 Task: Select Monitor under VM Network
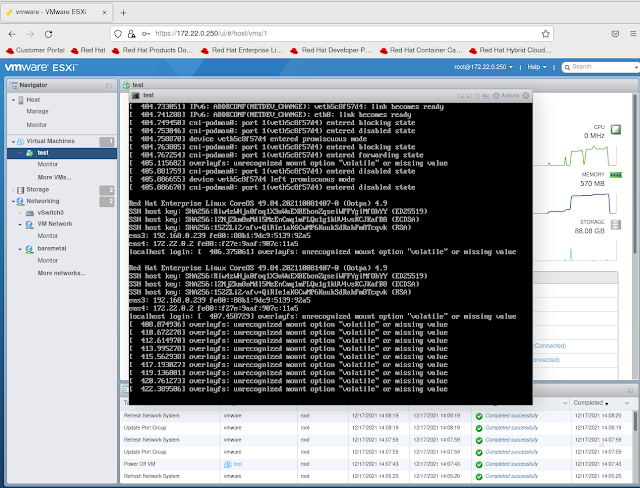pyautogui.click(x=48, y=236)
